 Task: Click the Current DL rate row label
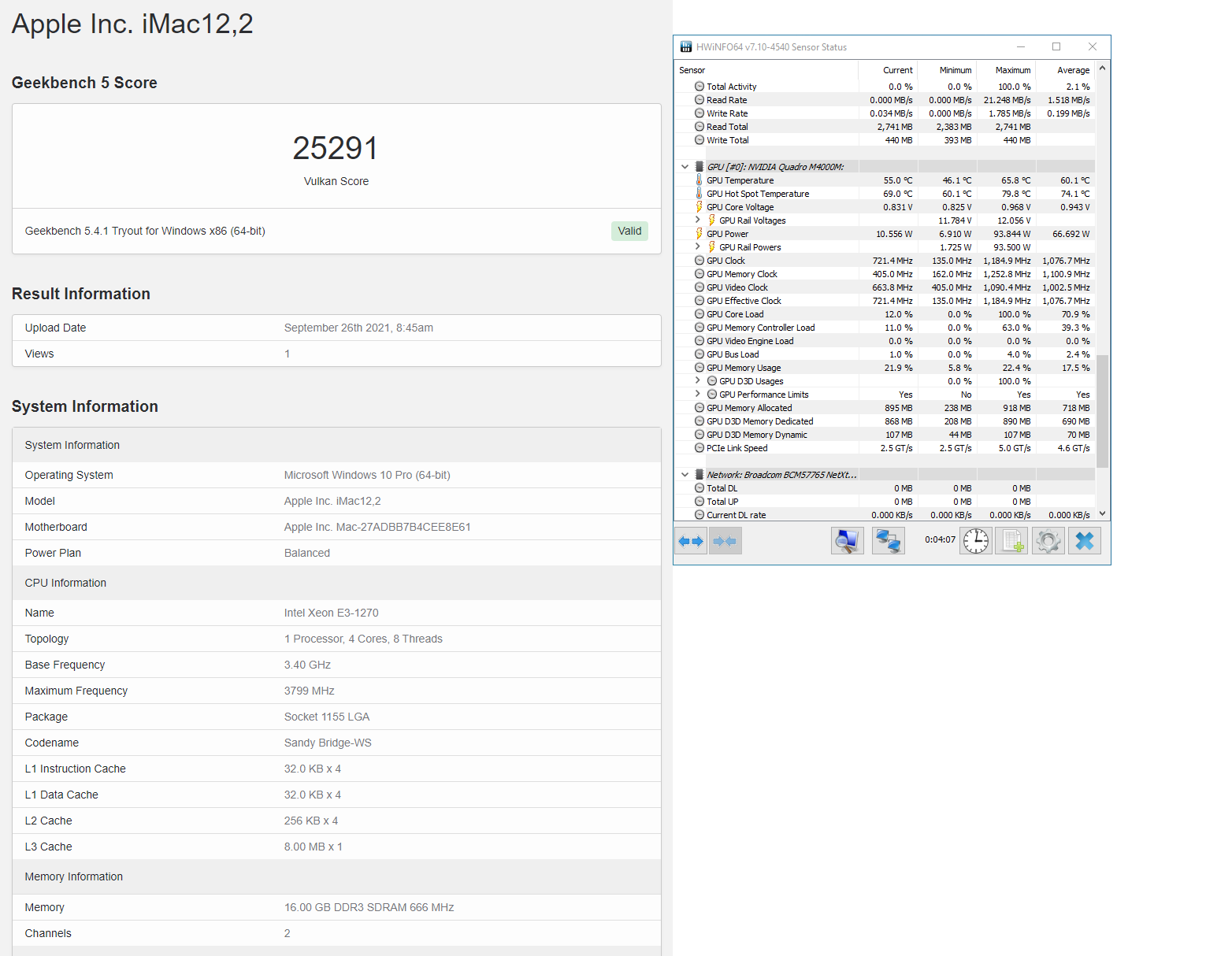pos(736,515)
